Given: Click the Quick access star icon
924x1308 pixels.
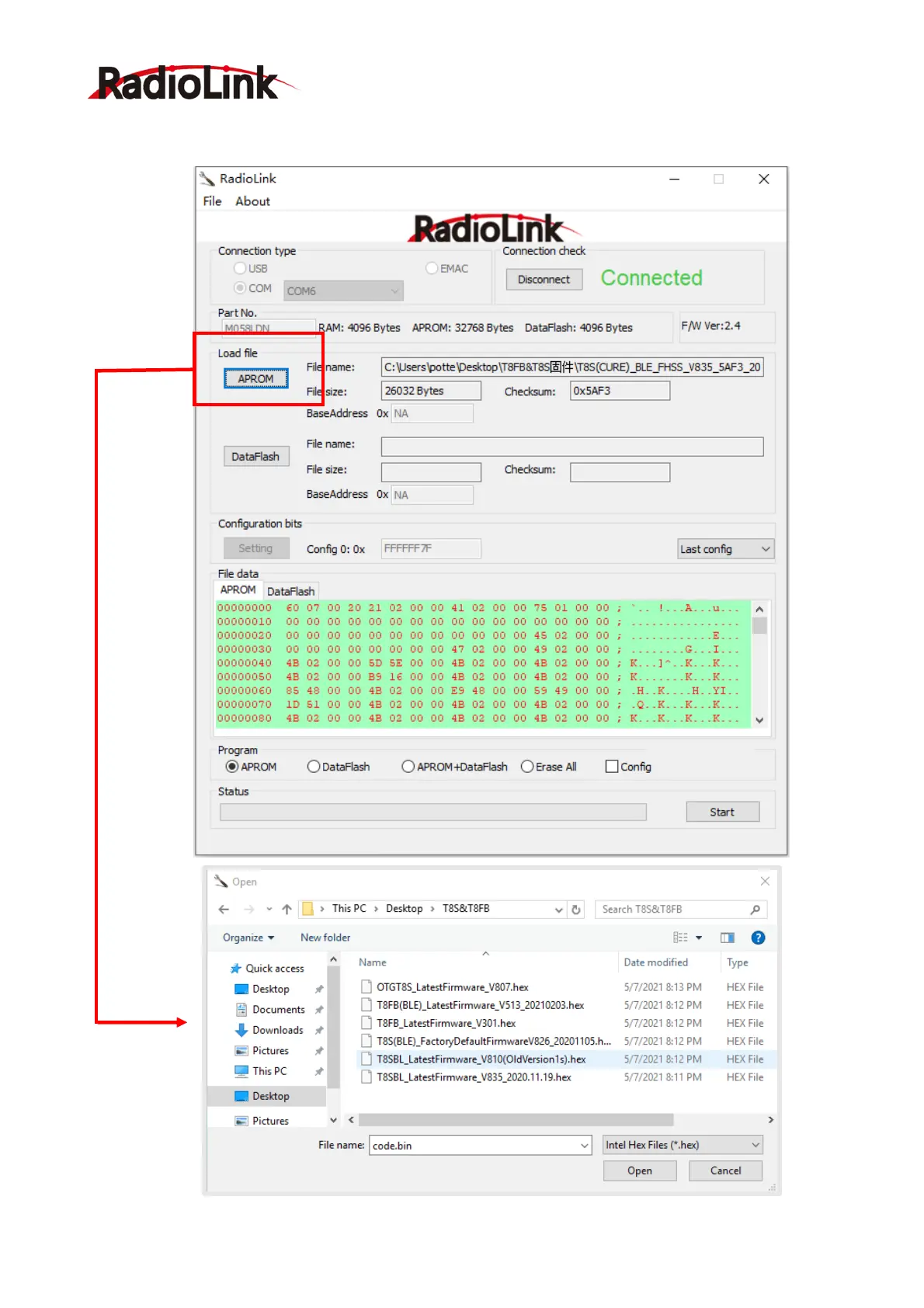Looking at the screenshot, I should pyautogui.click(x=235, y=969).
